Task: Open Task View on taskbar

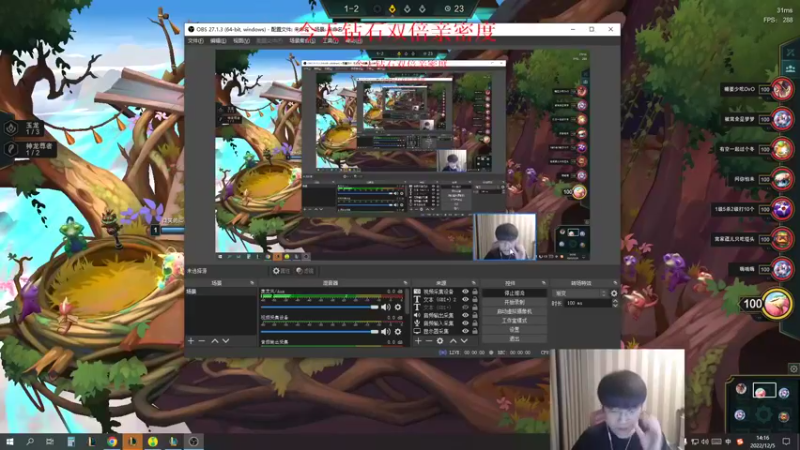Action: click(50, 441)
